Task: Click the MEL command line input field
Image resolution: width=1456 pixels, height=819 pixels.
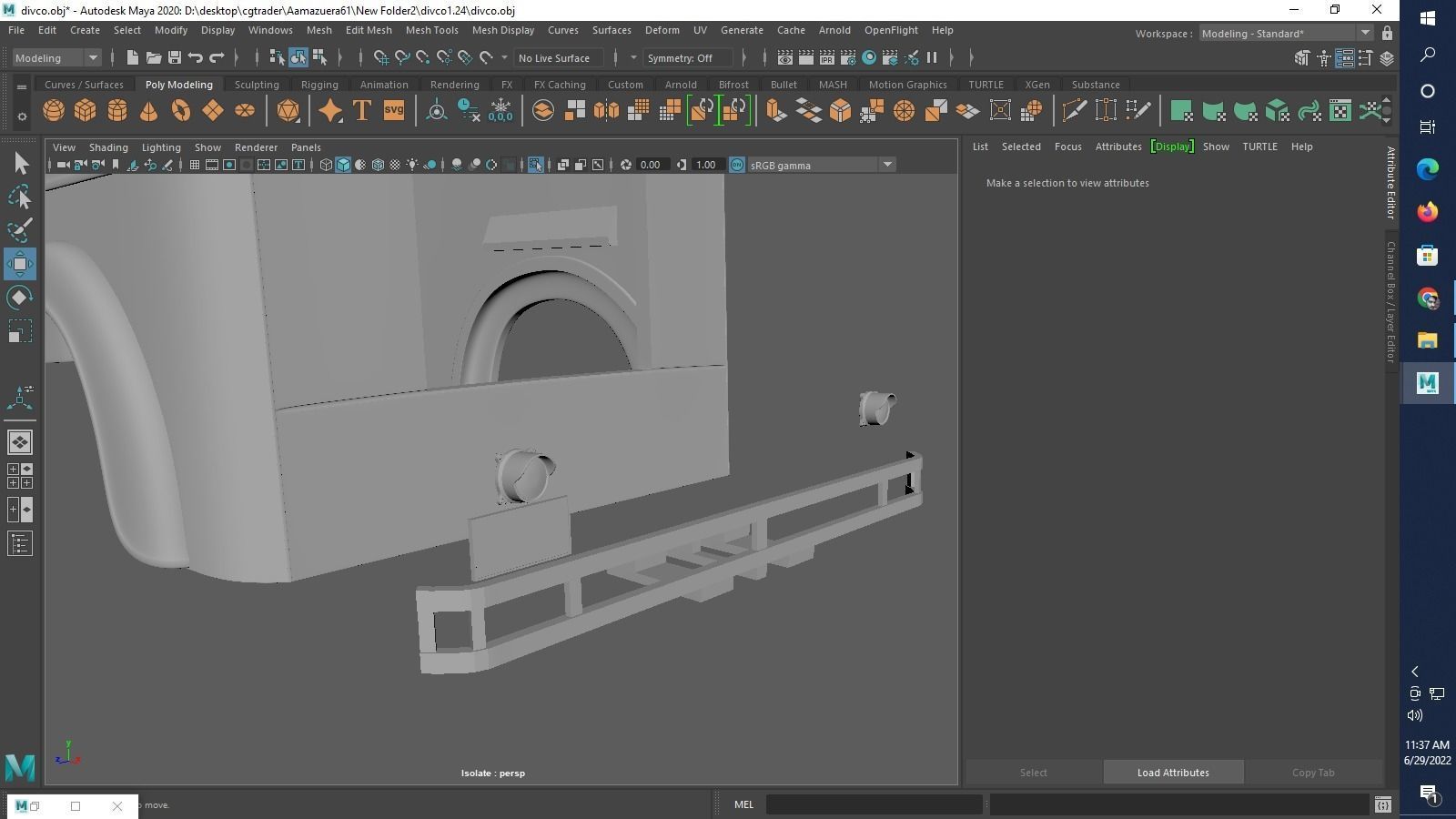Action: tap(874, 804)
